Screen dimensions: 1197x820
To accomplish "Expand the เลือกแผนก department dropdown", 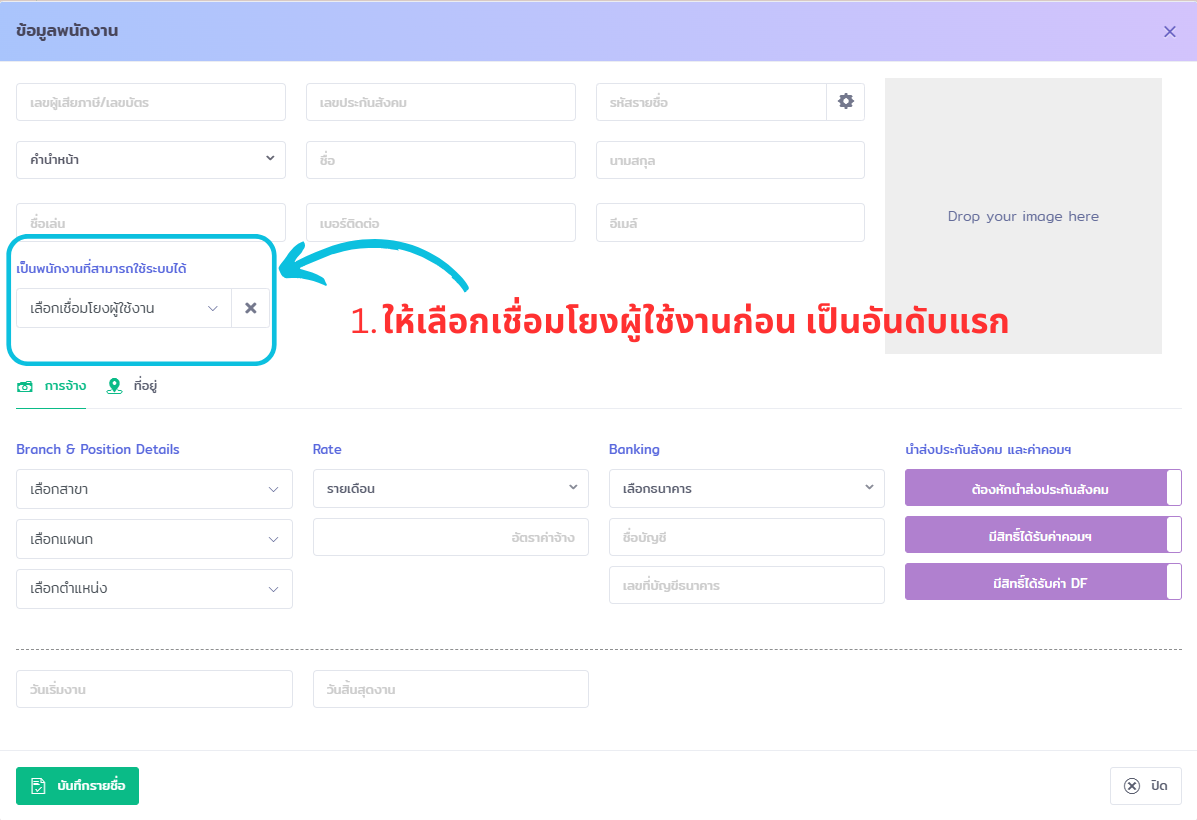I will 154,539.
